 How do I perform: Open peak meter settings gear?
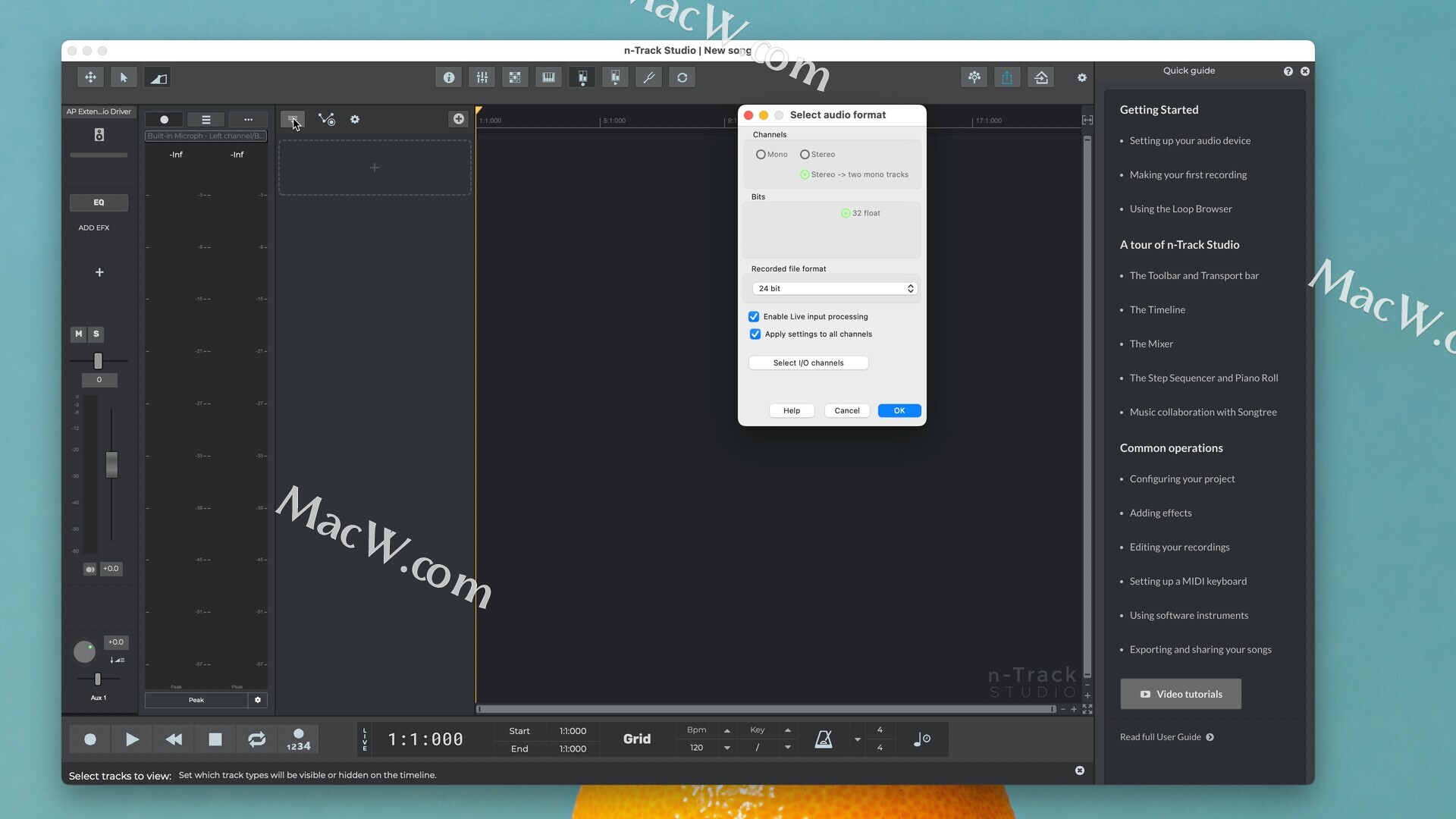pos(258,700)
